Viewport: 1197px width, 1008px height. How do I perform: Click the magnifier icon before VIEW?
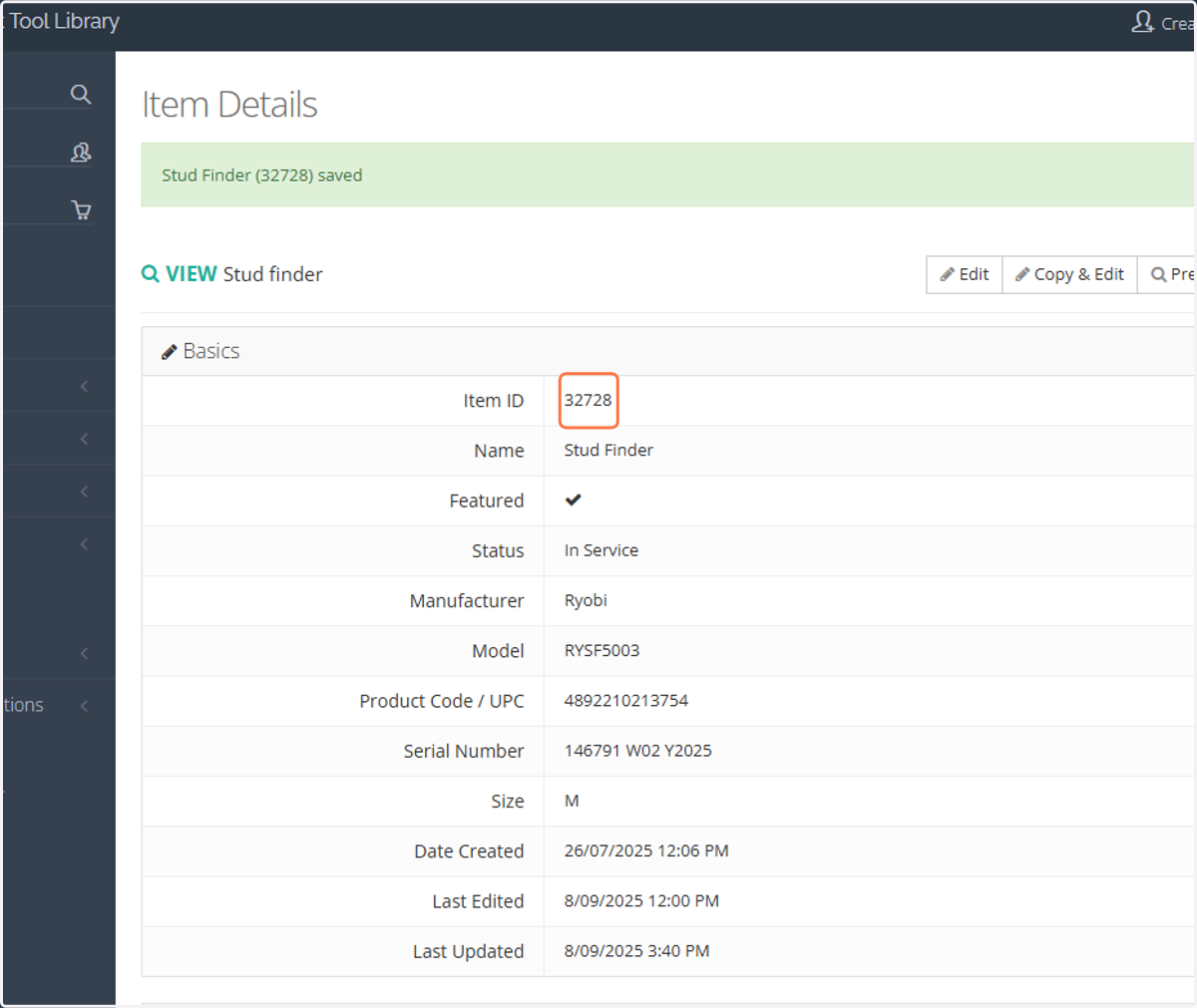point(151,273)
